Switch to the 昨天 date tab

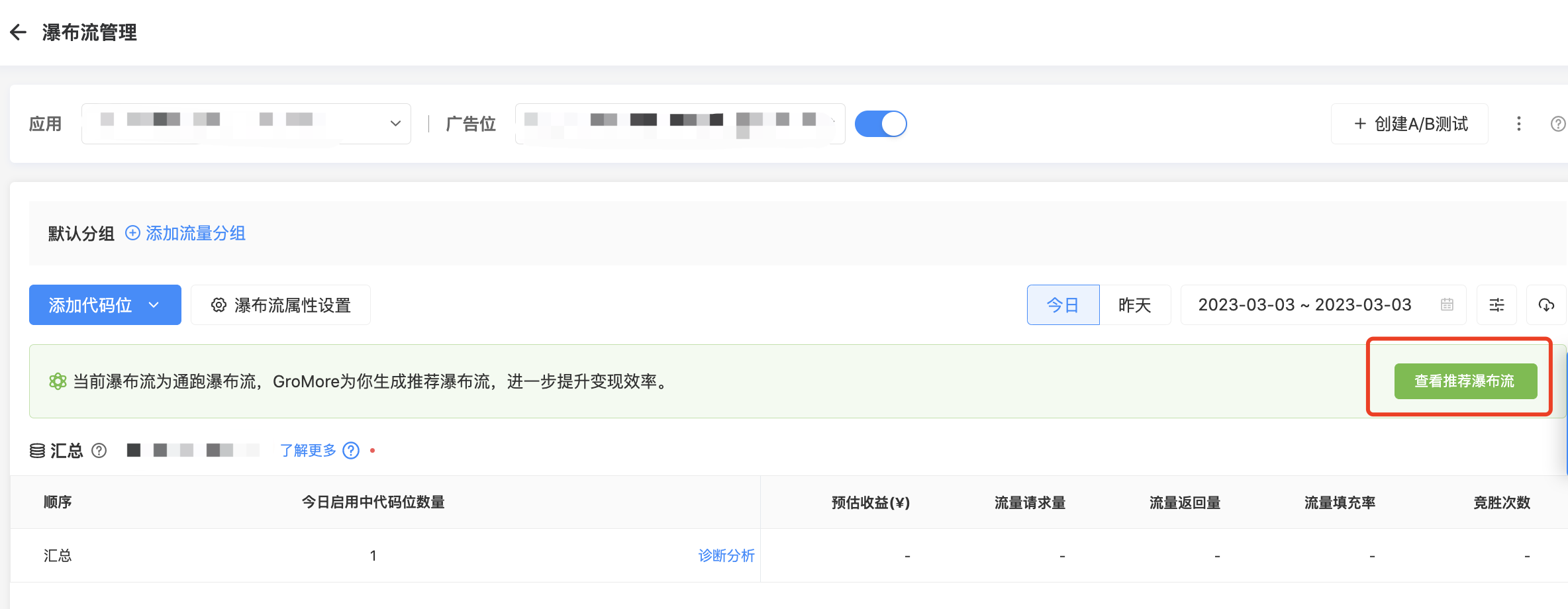[1135, 304]
